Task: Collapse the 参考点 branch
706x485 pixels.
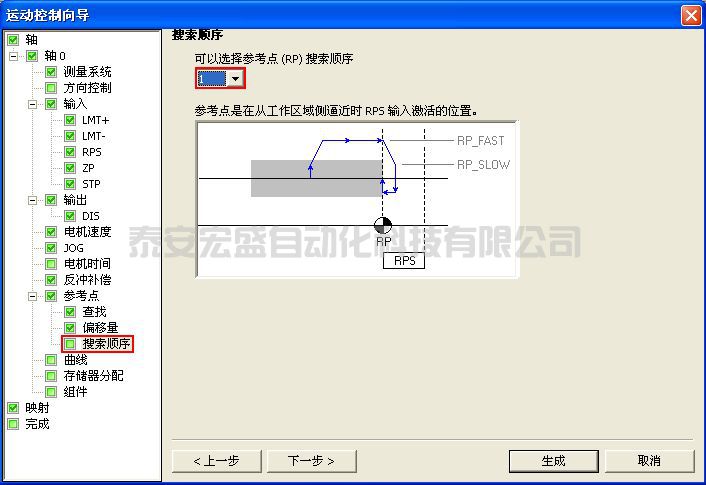Action: (32, 296)
